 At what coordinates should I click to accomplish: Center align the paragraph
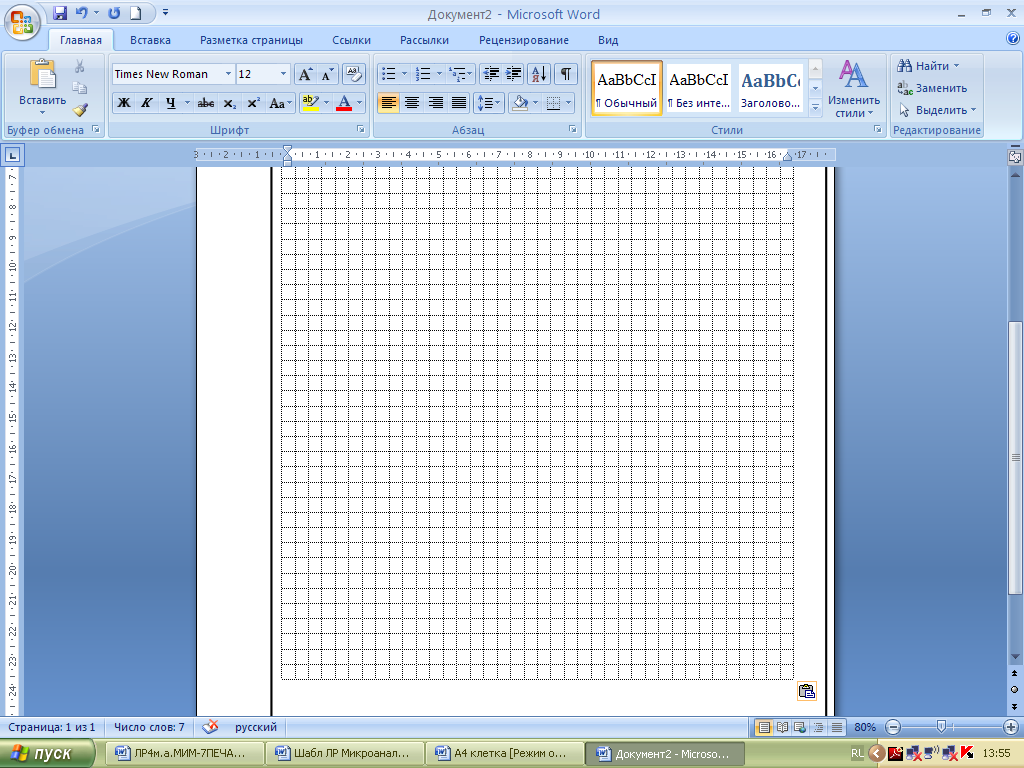click(411, 103)
